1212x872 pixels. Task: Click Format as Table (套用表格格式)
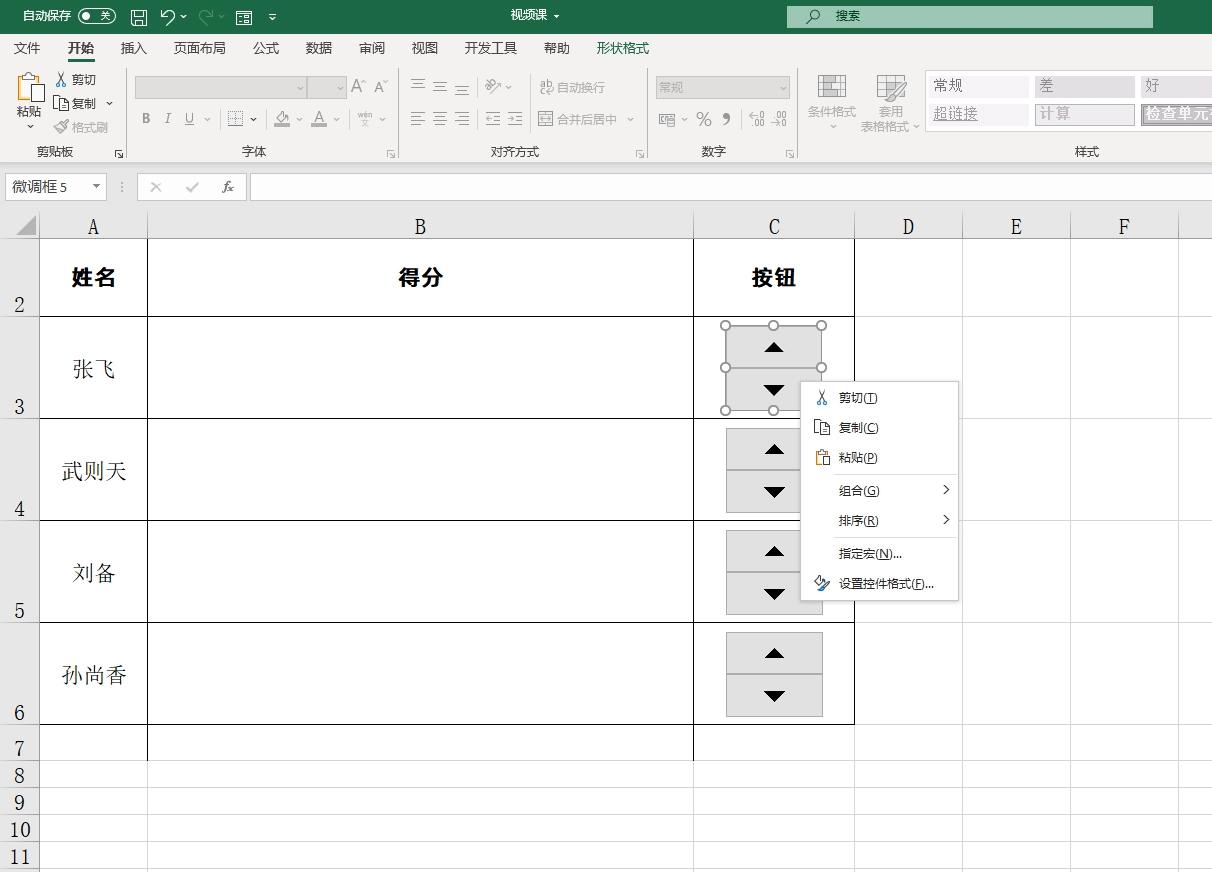(888, 100)
